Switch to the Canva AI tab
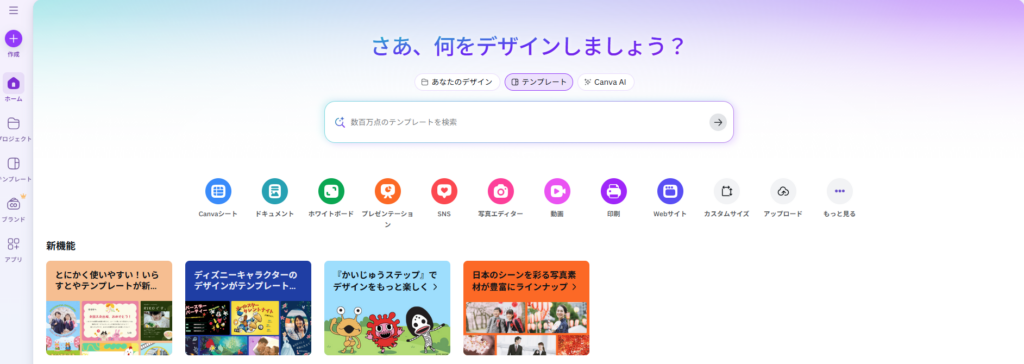This screenshot has height=364, width=1024. pyautogui.click(x=606, y=82)
